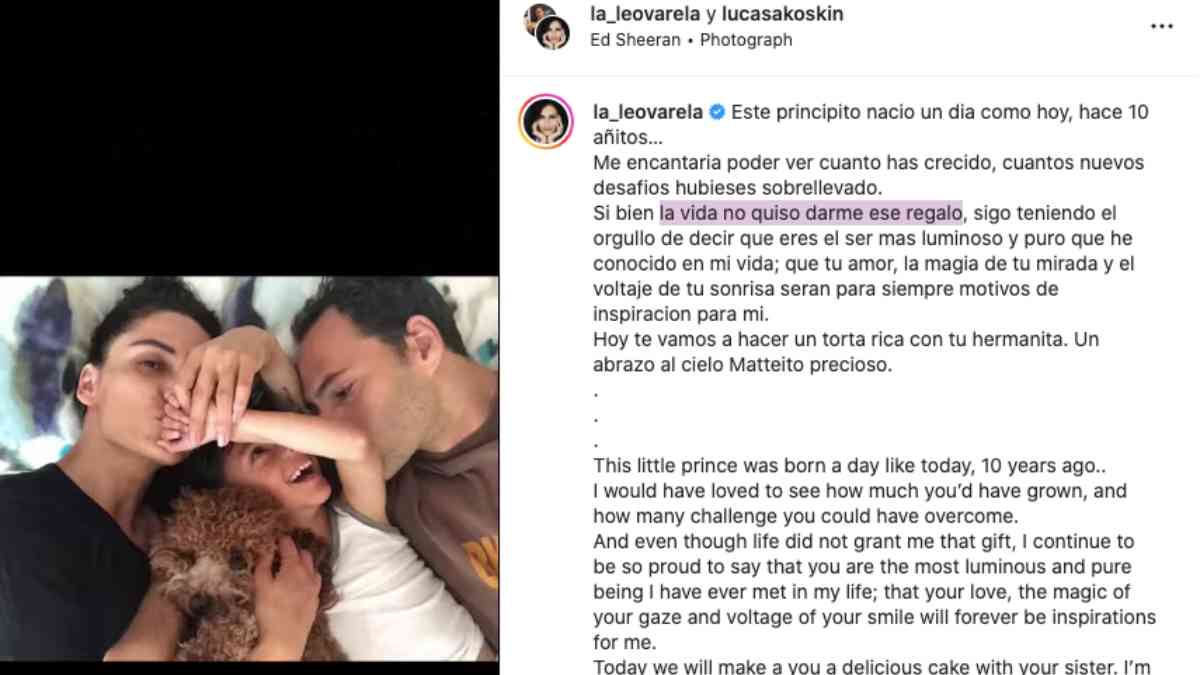This screenshot has height=675, width=1200.
Task: Click the front stacked avatar in post header
Action: click(x=553, y=33)
